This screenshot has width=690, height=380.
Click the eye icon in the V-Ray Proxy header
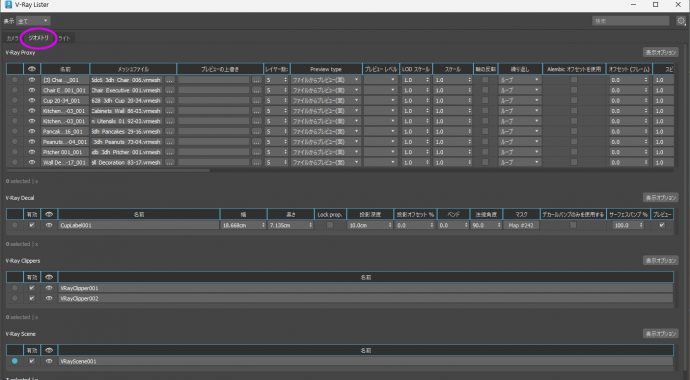coord(32,69)
